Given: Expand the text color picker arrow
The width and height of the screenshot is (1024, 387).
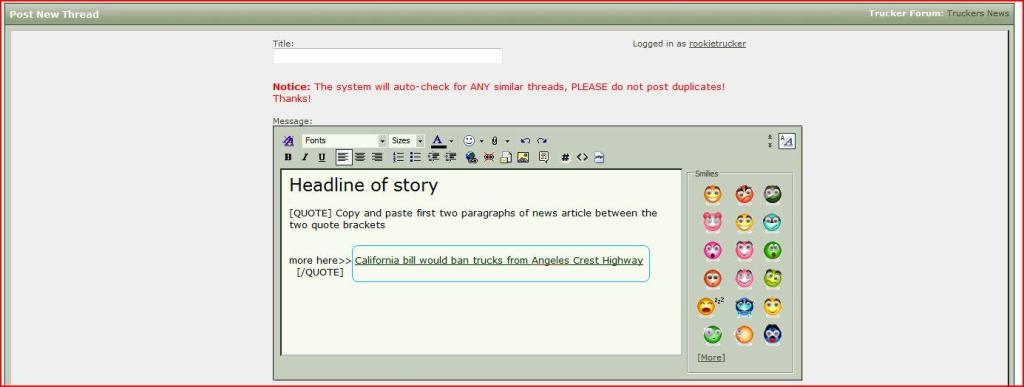Looking at the screenshot, I should coord(451,141).
